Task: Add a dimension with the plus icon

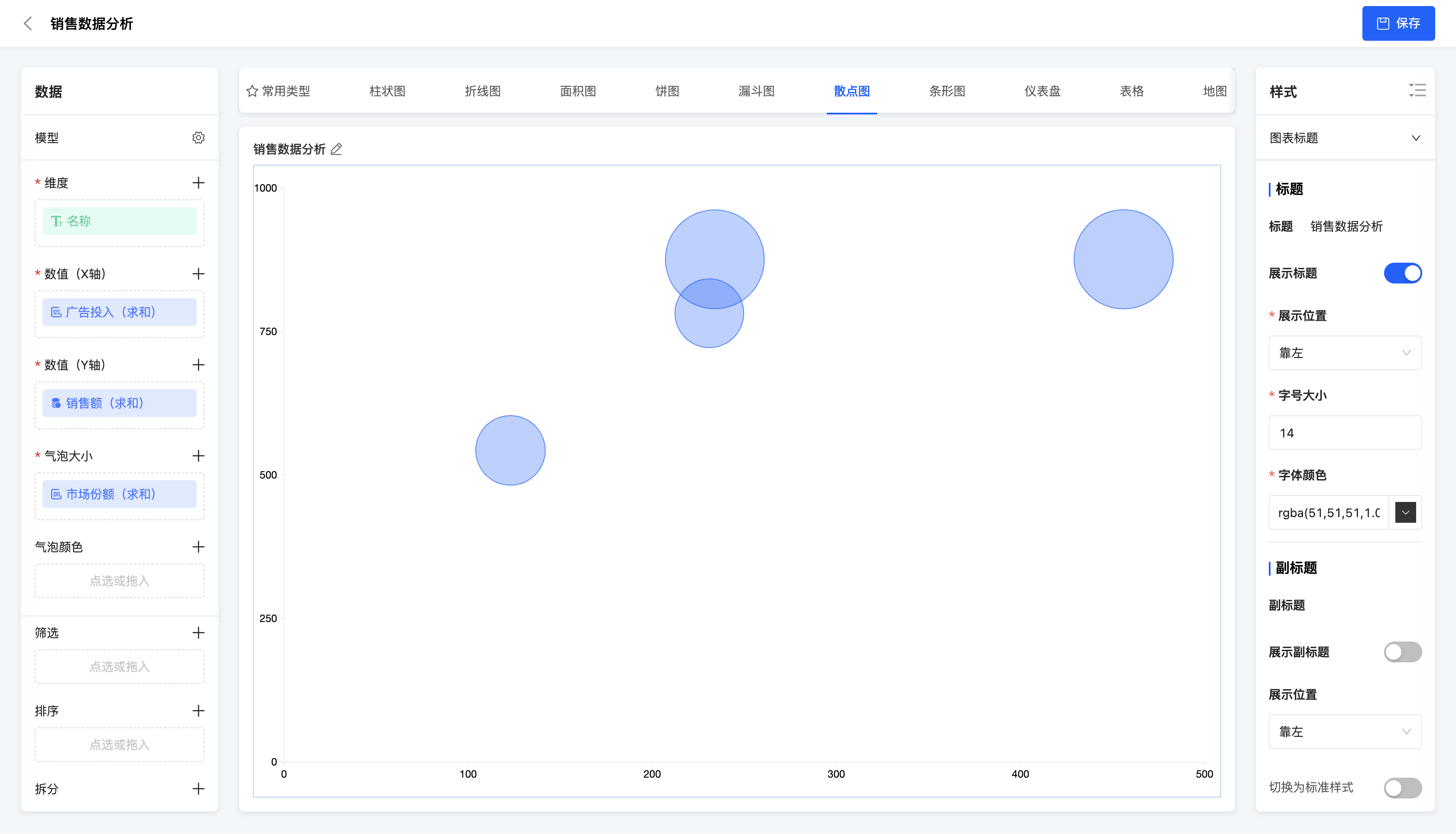Action: [198, 183]
